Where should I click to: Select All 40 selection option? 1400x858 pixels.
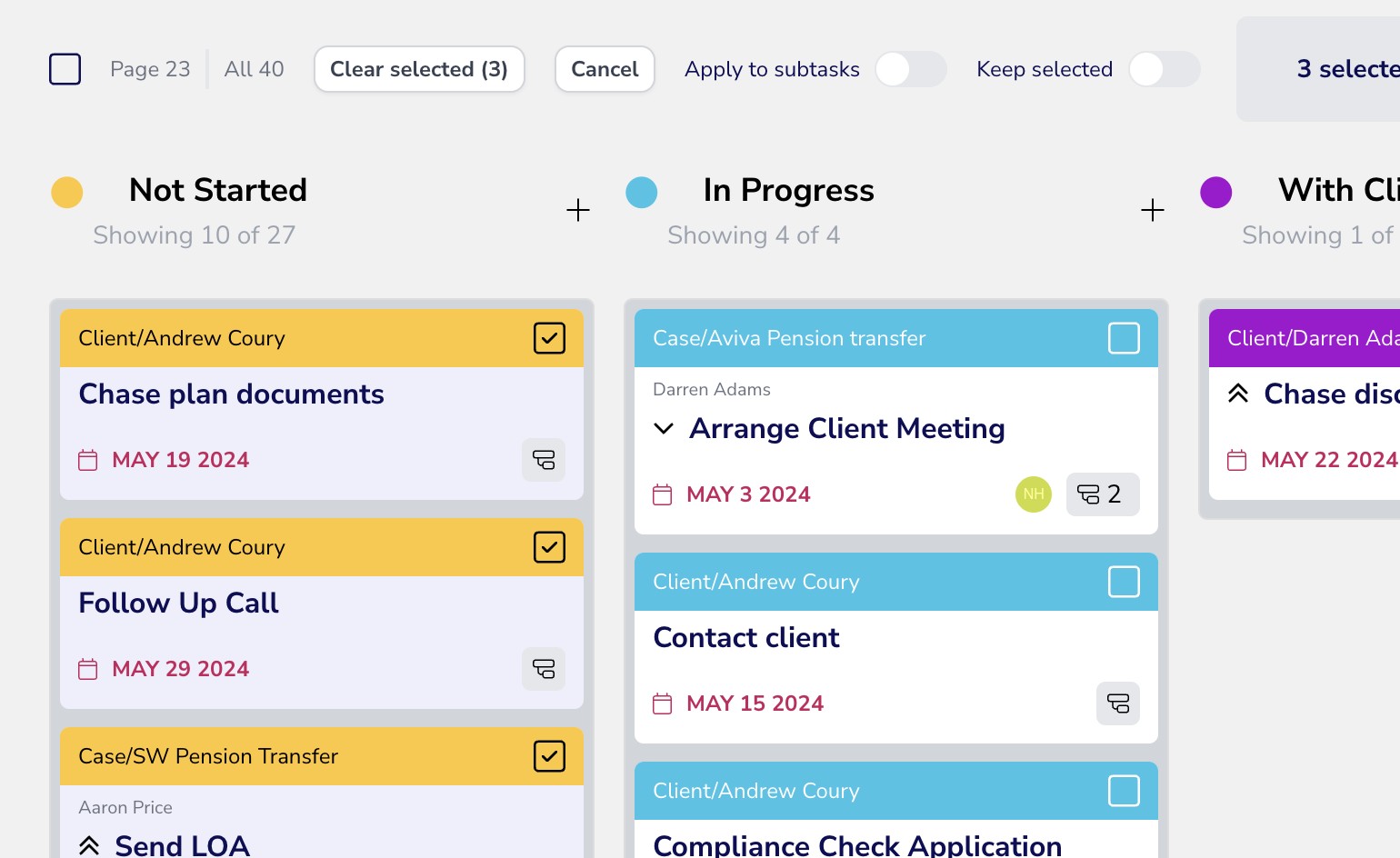click(254, 69)
